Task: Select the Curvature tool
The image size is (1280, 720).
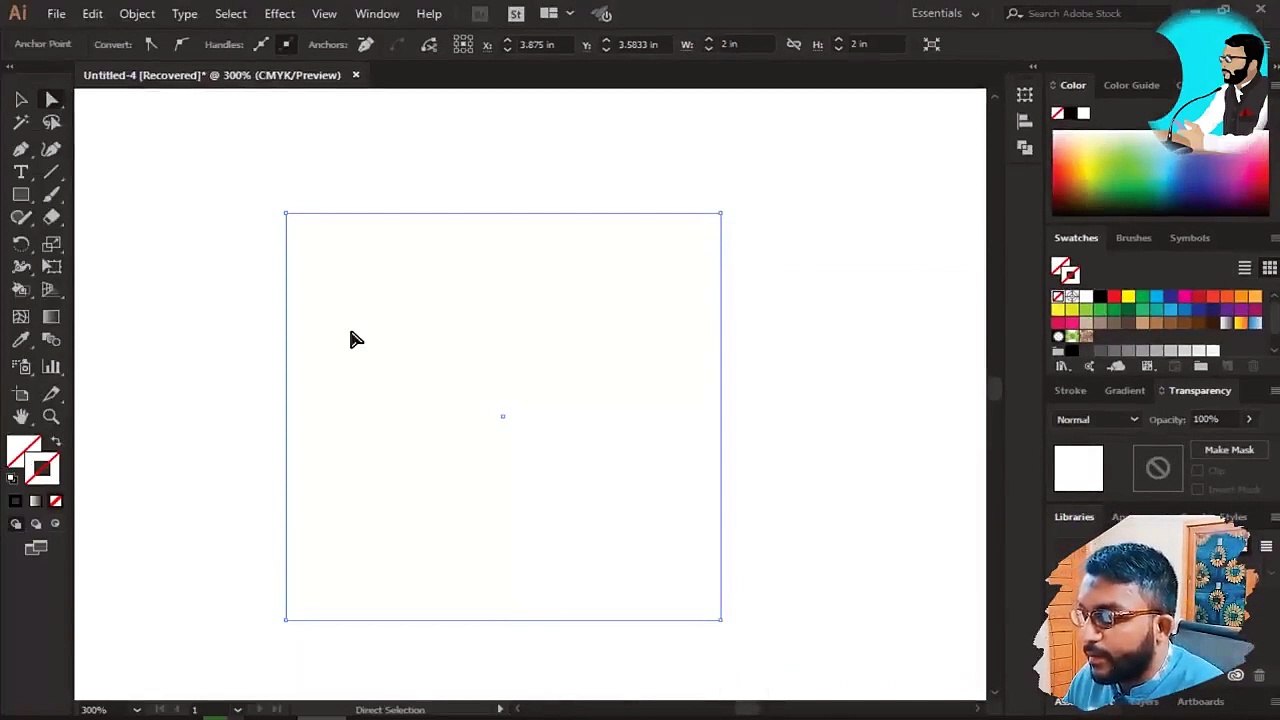Action: [x=51, y=149]
